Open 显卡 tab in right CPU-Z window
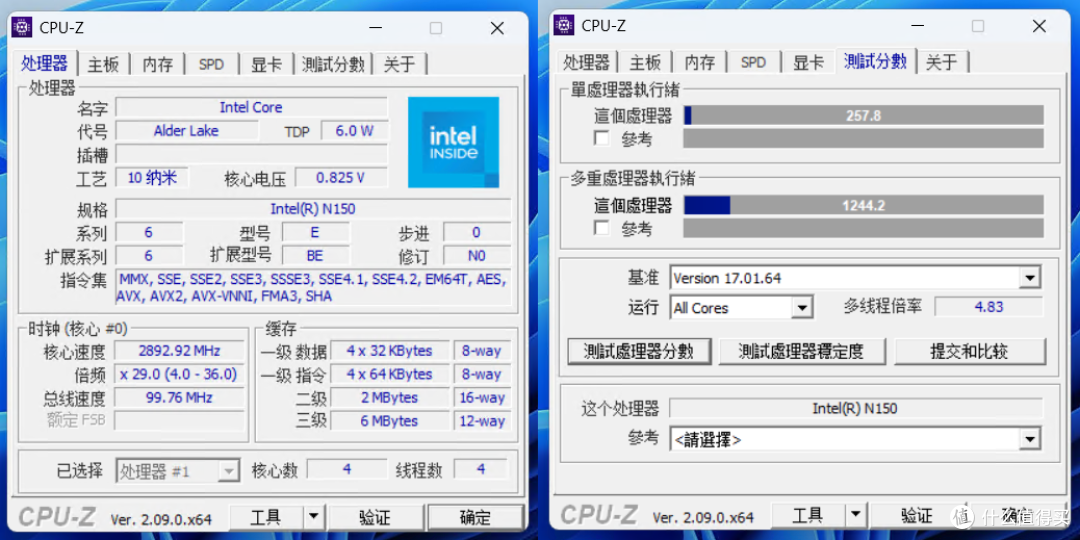 point(808,63)
